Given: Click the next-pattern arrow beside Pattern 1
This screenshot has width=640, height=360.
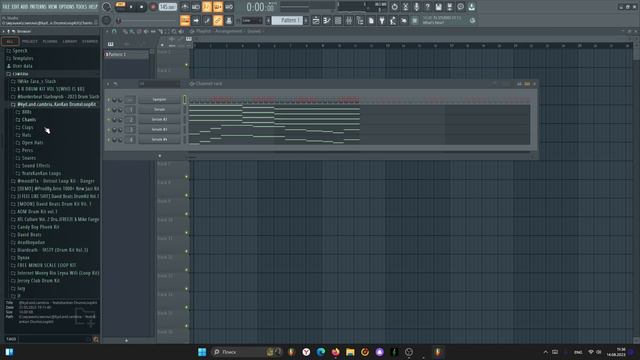Looking at the screenshot, I should 306,20.
